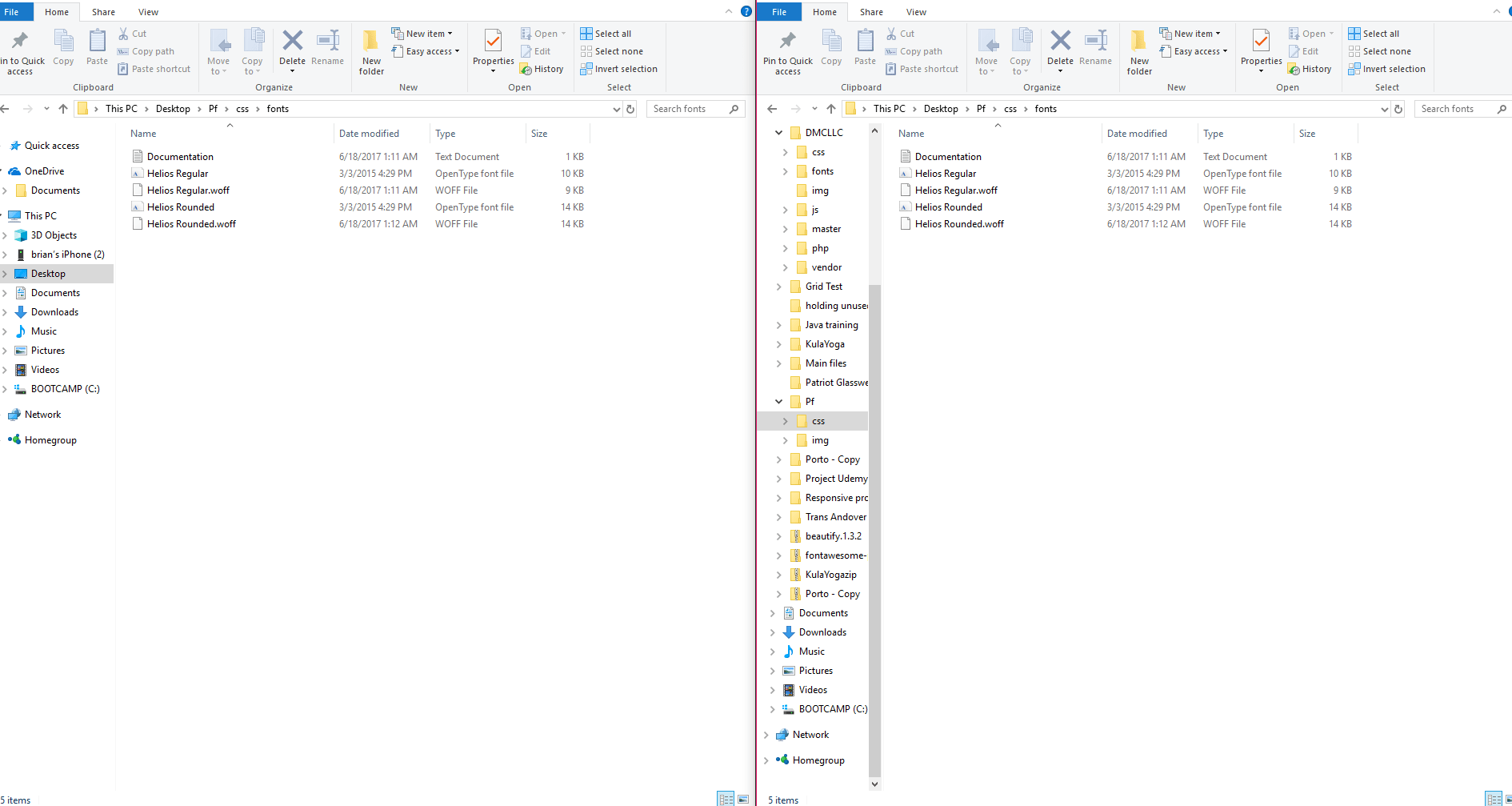Click Rename in the left window ribbon

pos(328,48)
